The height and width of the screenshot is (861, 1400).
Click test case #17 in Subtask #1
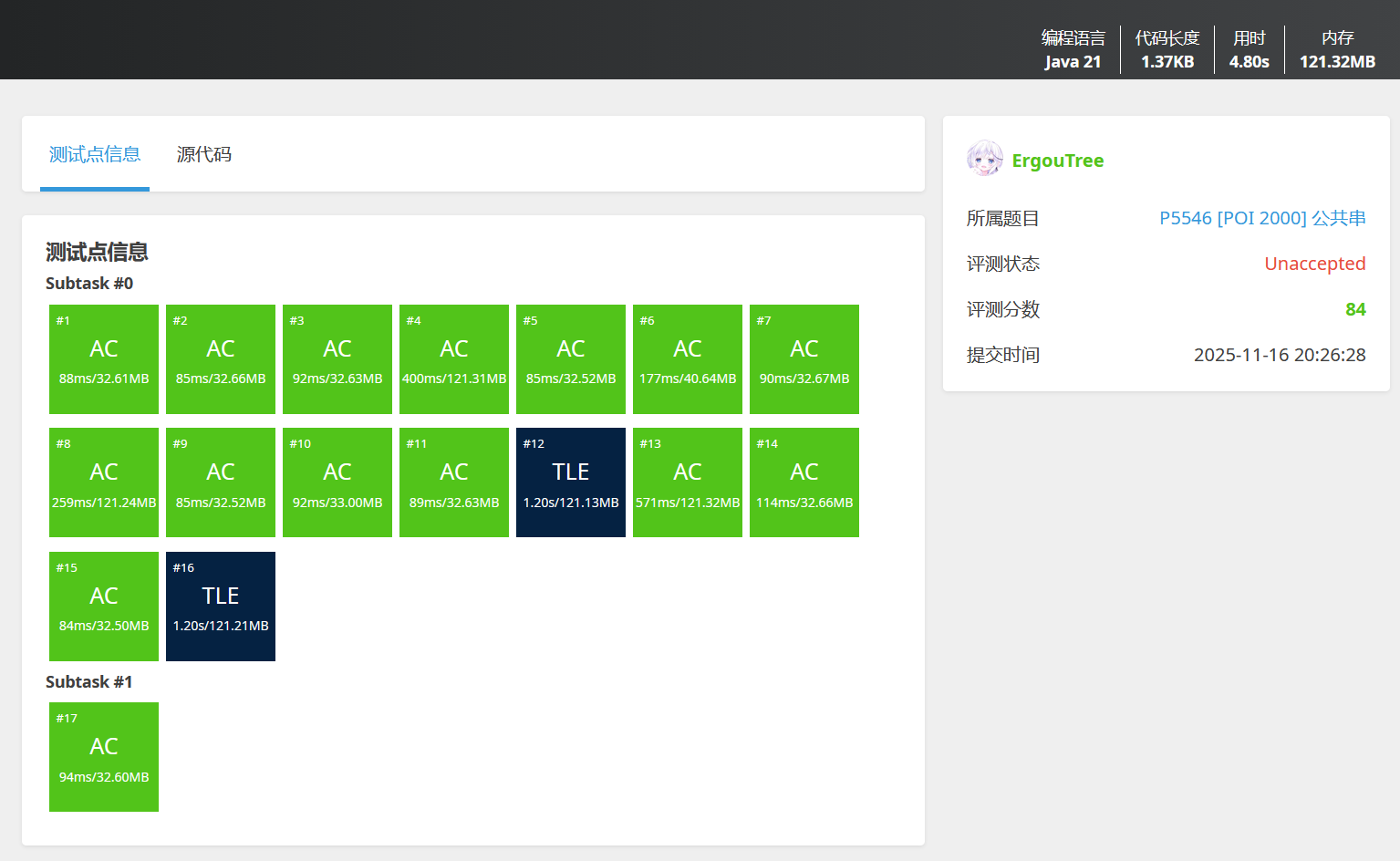coord(104,757)
